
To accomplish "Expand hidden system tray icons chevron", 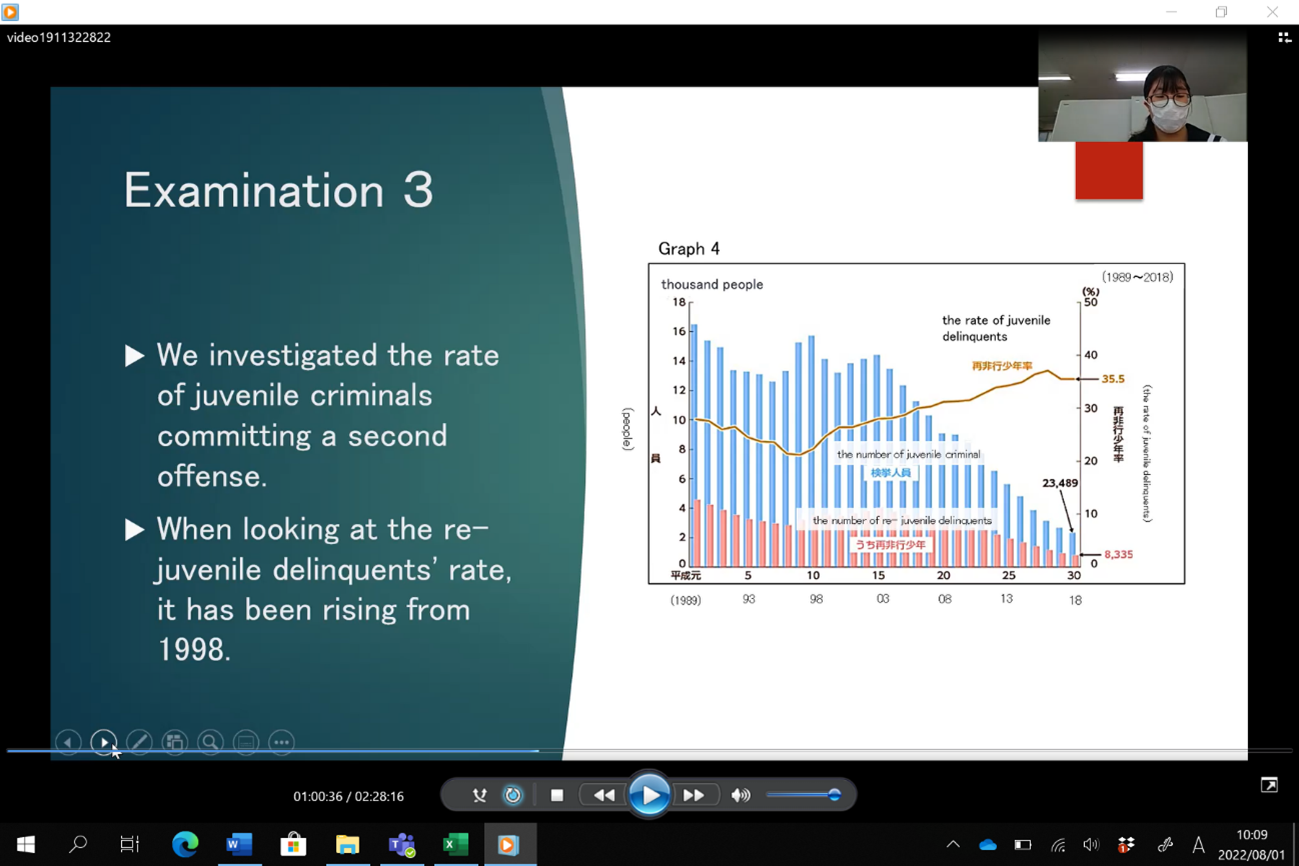I will pos(953,844).
